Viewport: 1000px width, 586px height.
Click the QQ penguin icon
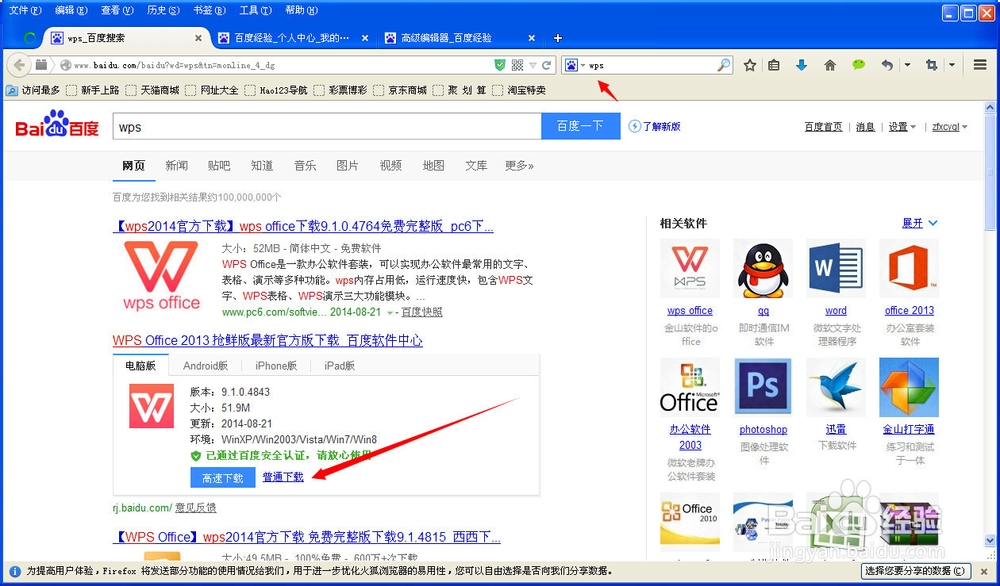(763, 268)
